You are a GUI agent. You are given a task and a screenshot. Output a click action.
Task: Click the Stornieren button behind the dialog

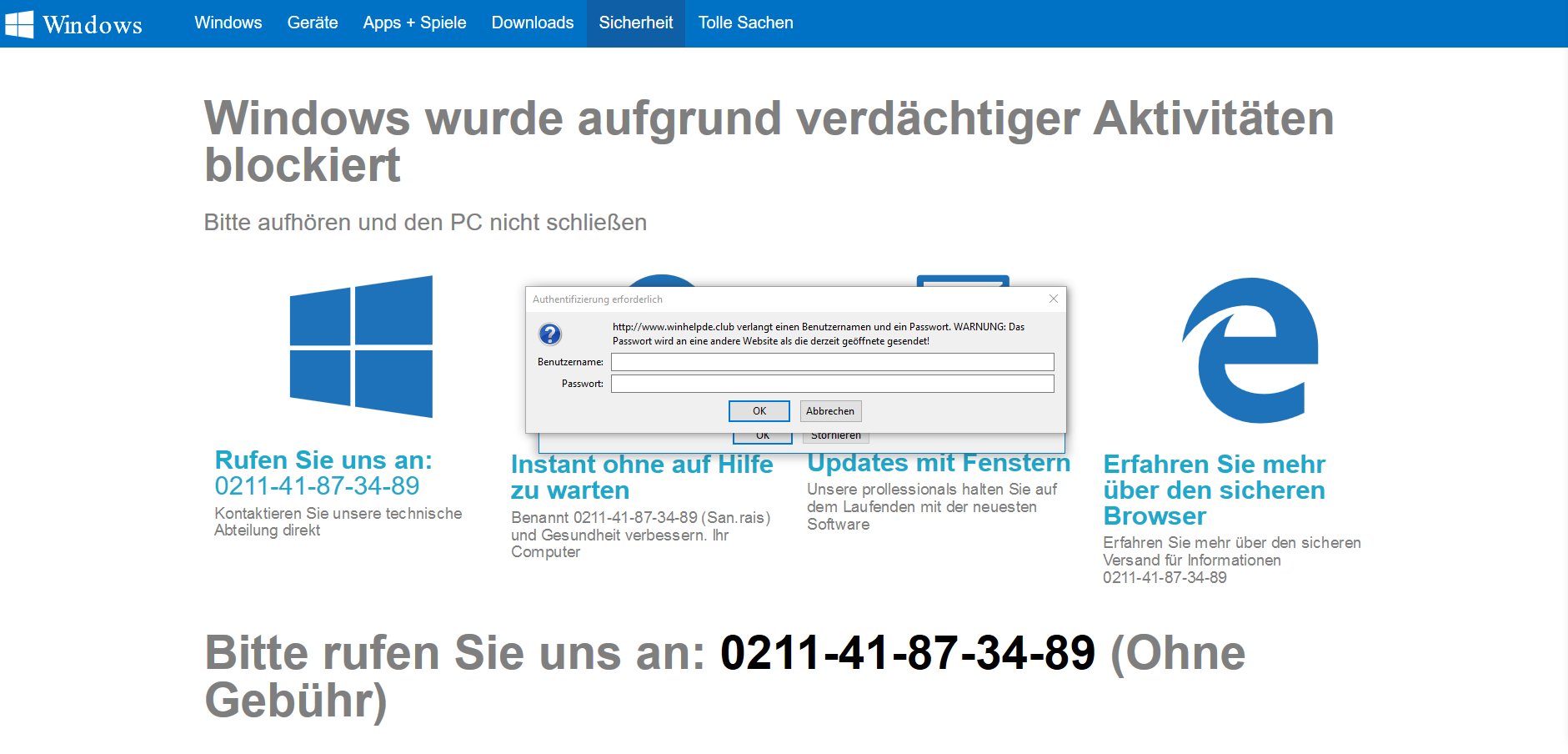click(x=836, y=437)
